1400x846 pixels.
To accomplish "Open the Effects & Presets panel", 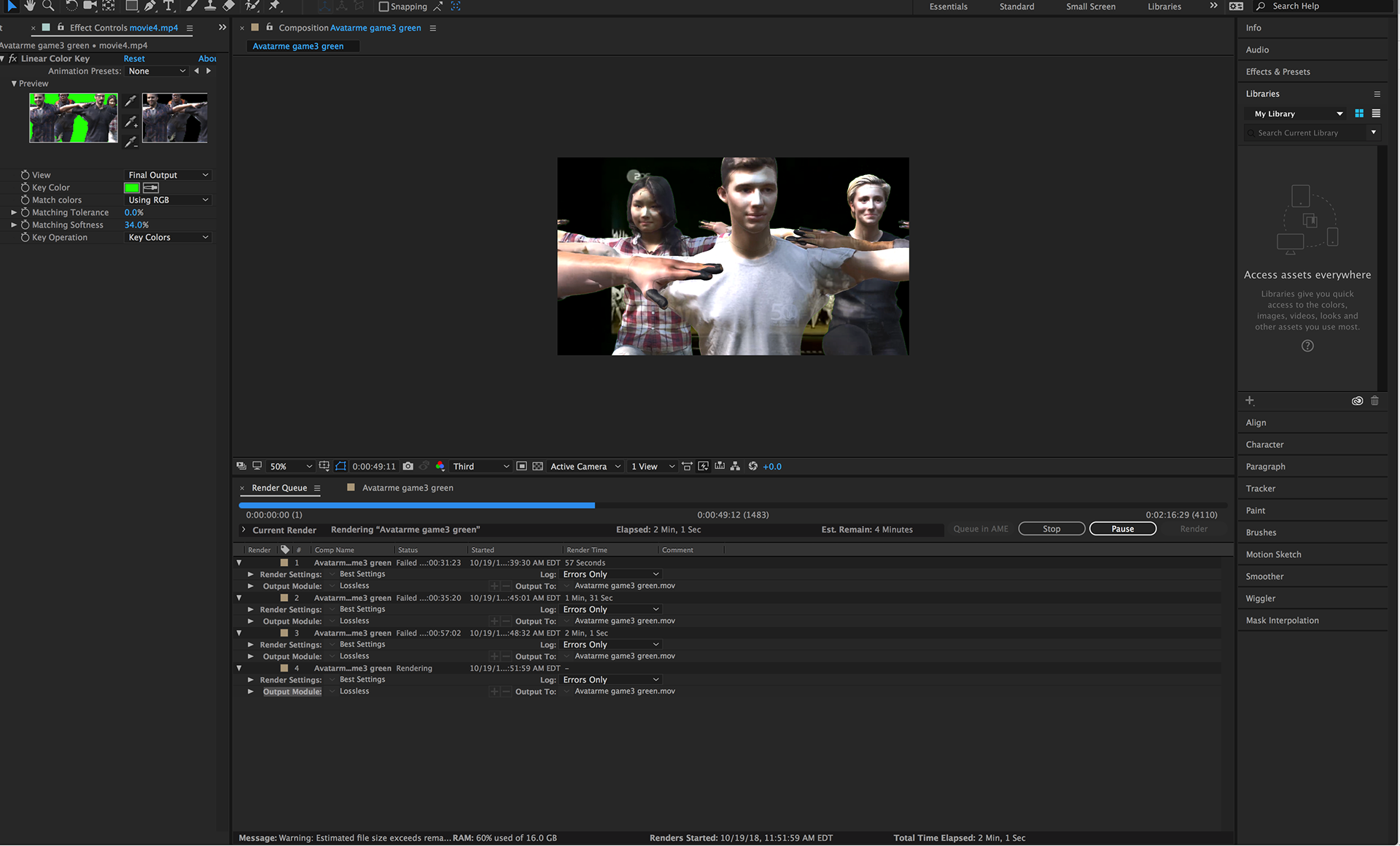I will (x=1277, y=71).
